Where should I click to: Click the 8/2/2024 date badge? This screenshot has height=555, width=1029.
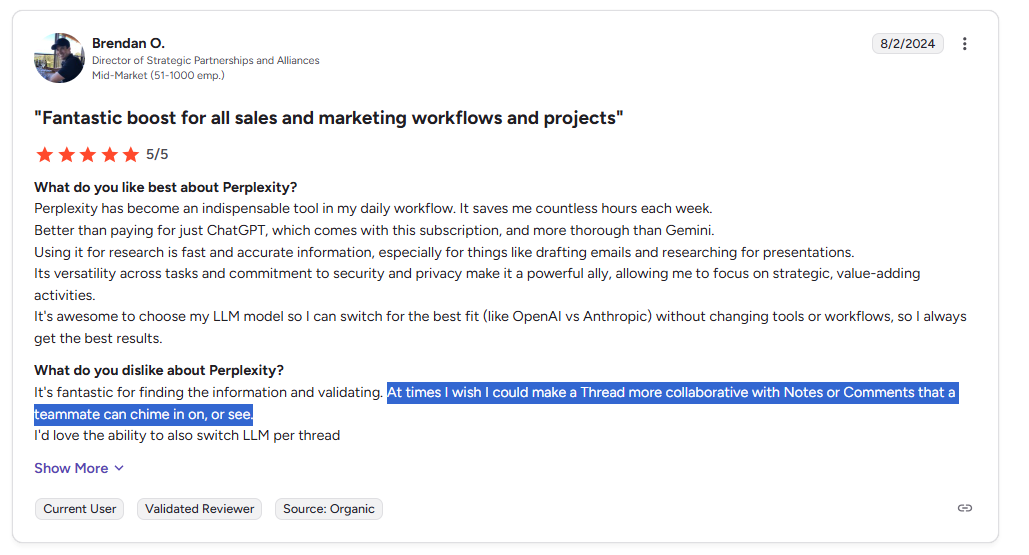908,44
